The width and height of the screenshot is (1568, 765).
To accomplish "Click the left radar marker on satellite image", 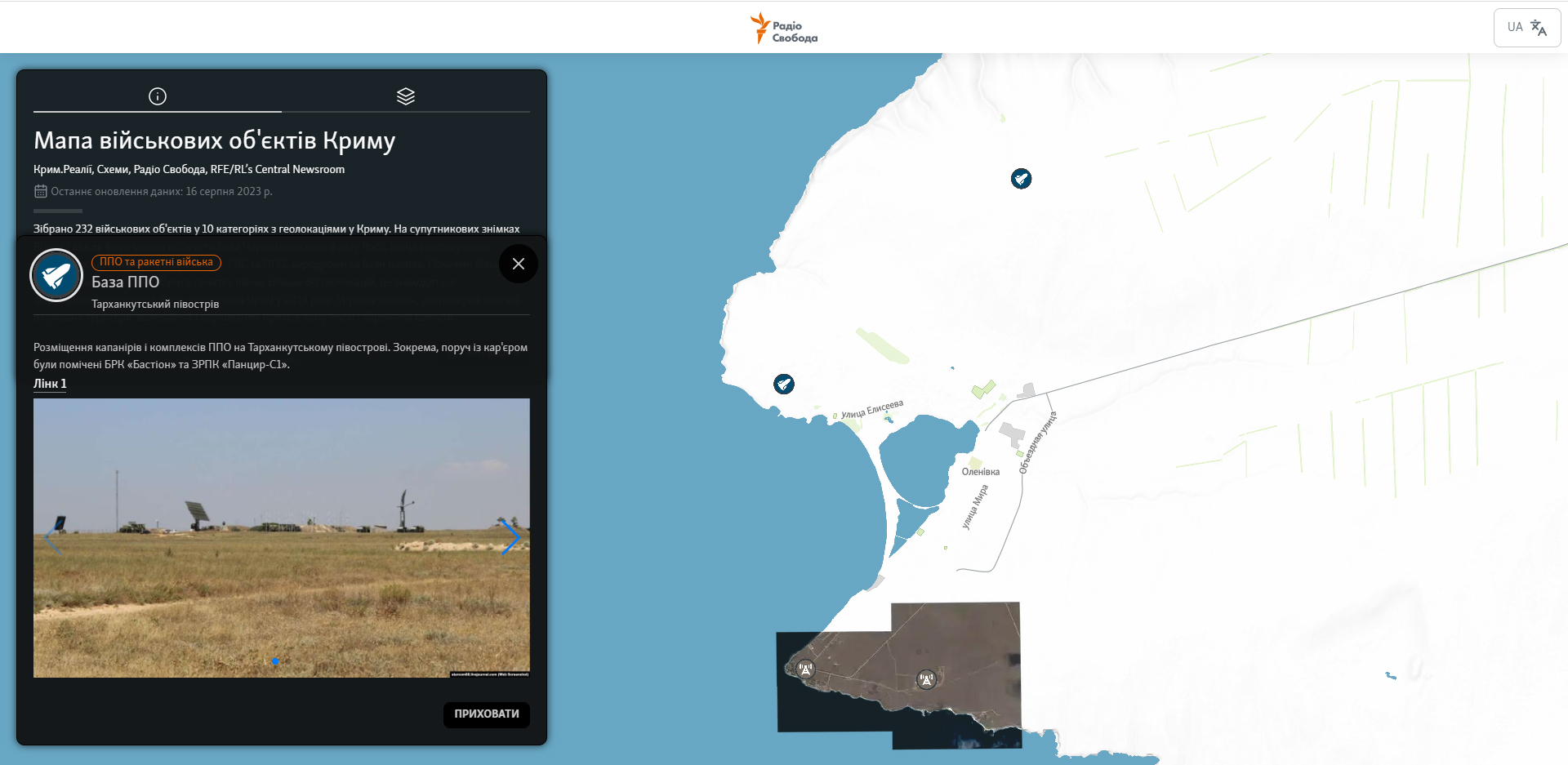I will tap(805, 669).
